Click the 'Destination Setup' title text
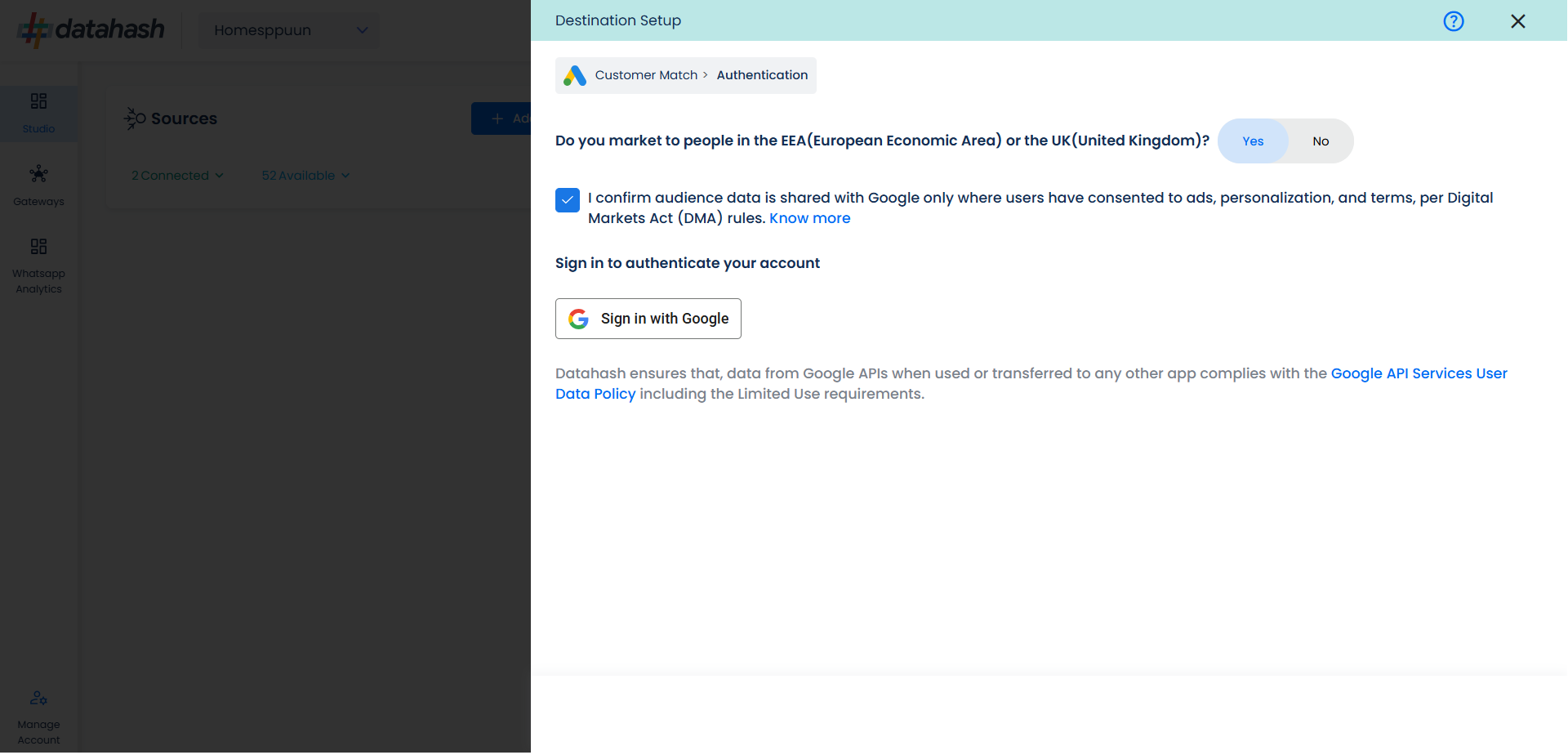Image resolution: width=1568 pixels, height=755 pixels. coord(618,20)
